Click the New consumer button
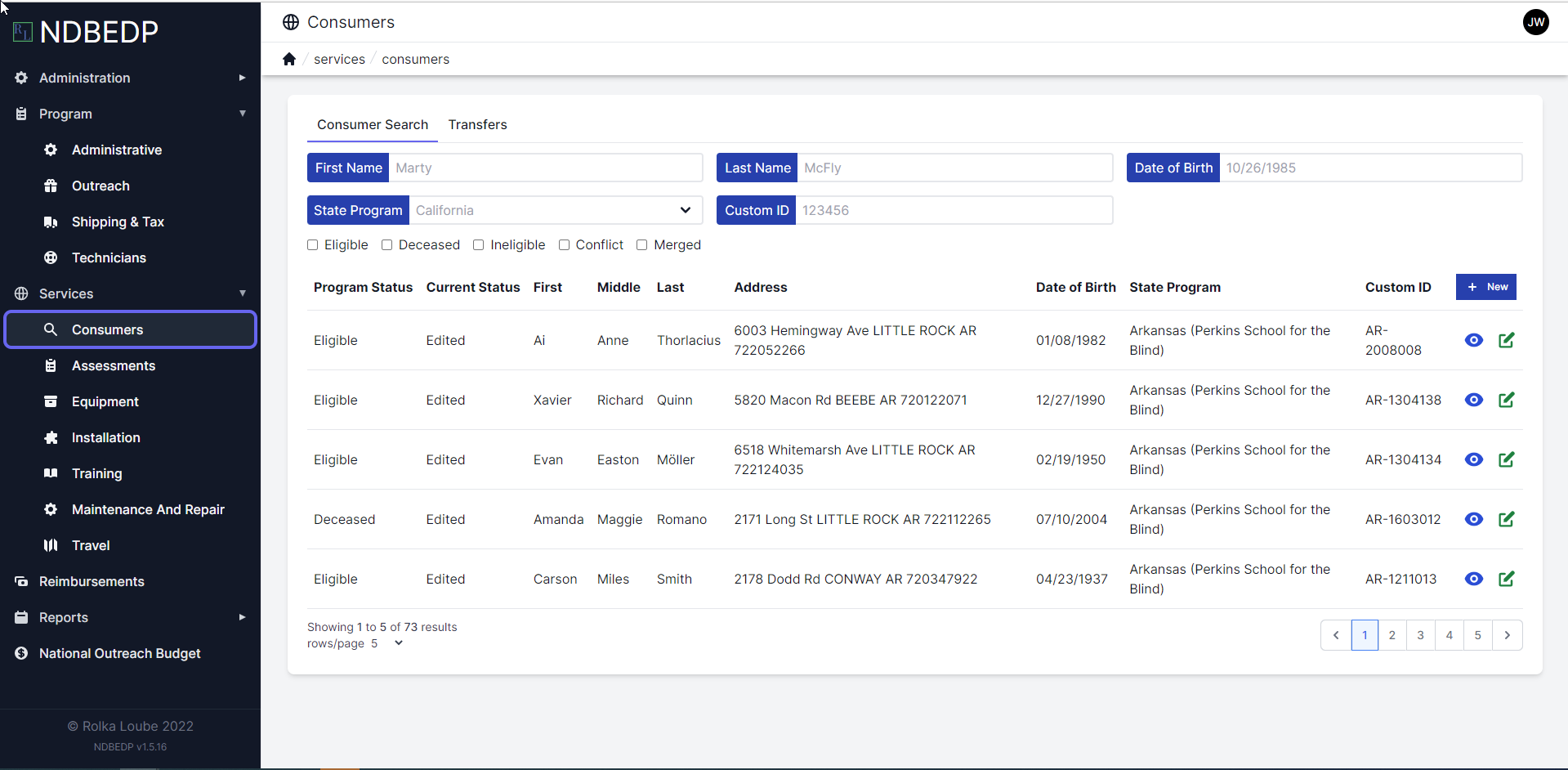Image resolution: width=1568 pixels, height=770 pixels. [1485, 287]
